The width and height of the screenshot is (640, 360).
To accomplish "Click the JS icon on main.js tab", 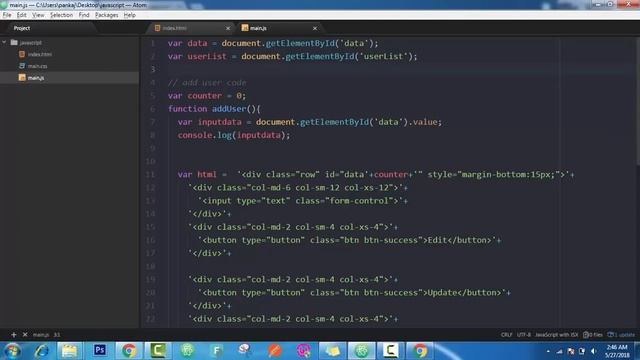I will click(245, 28).
